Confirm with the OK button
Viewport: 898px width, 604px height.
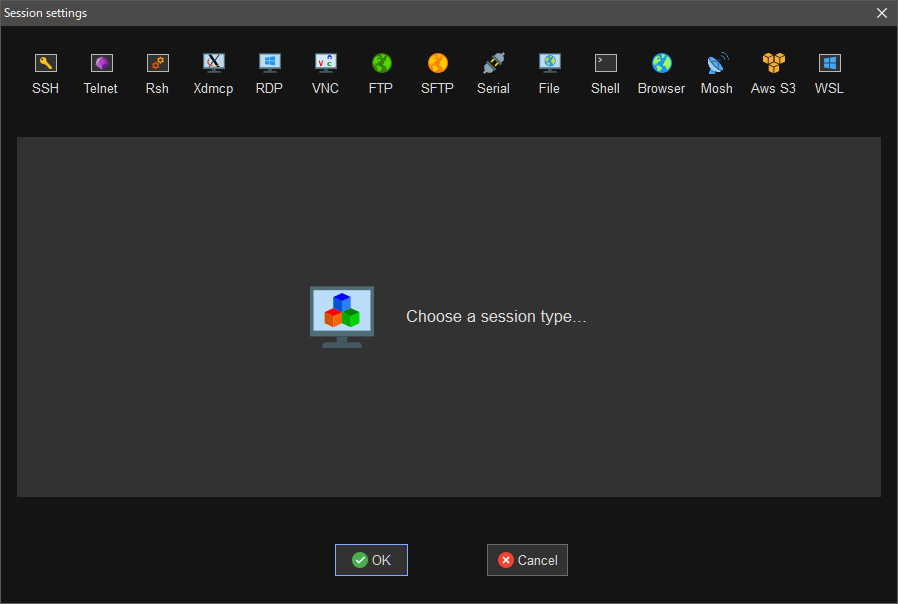point(371,560)
